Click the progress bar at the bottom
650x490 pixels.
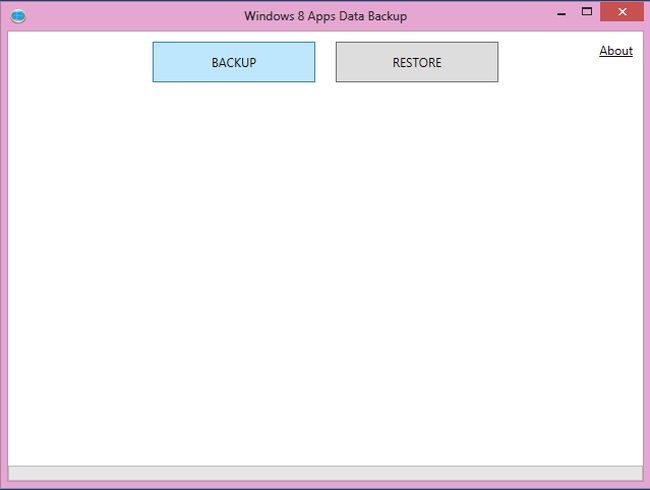coord(325,473)
